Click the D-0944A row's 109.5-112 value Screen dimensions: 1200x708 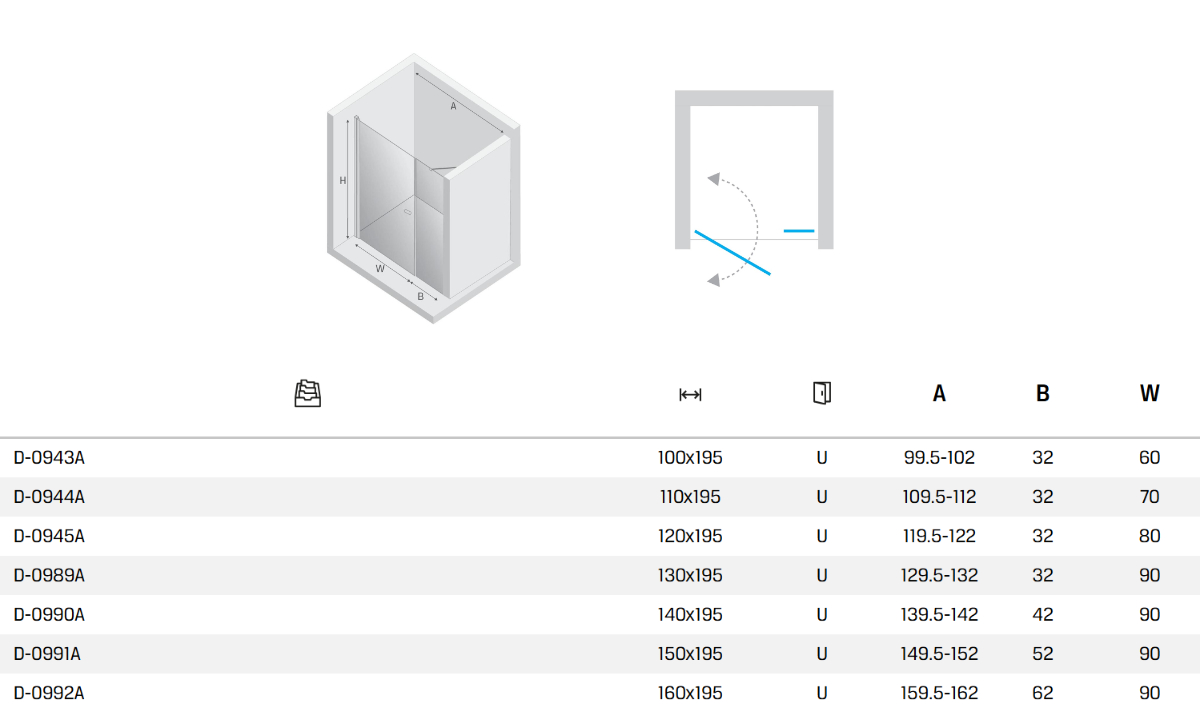pyautogui.click(x=939, y=497)
